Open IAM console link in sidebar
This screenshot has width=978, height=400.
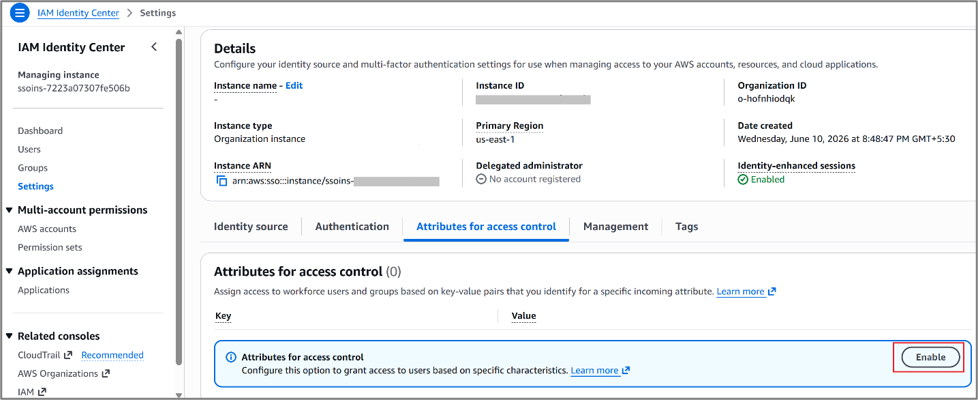(26, 392)
